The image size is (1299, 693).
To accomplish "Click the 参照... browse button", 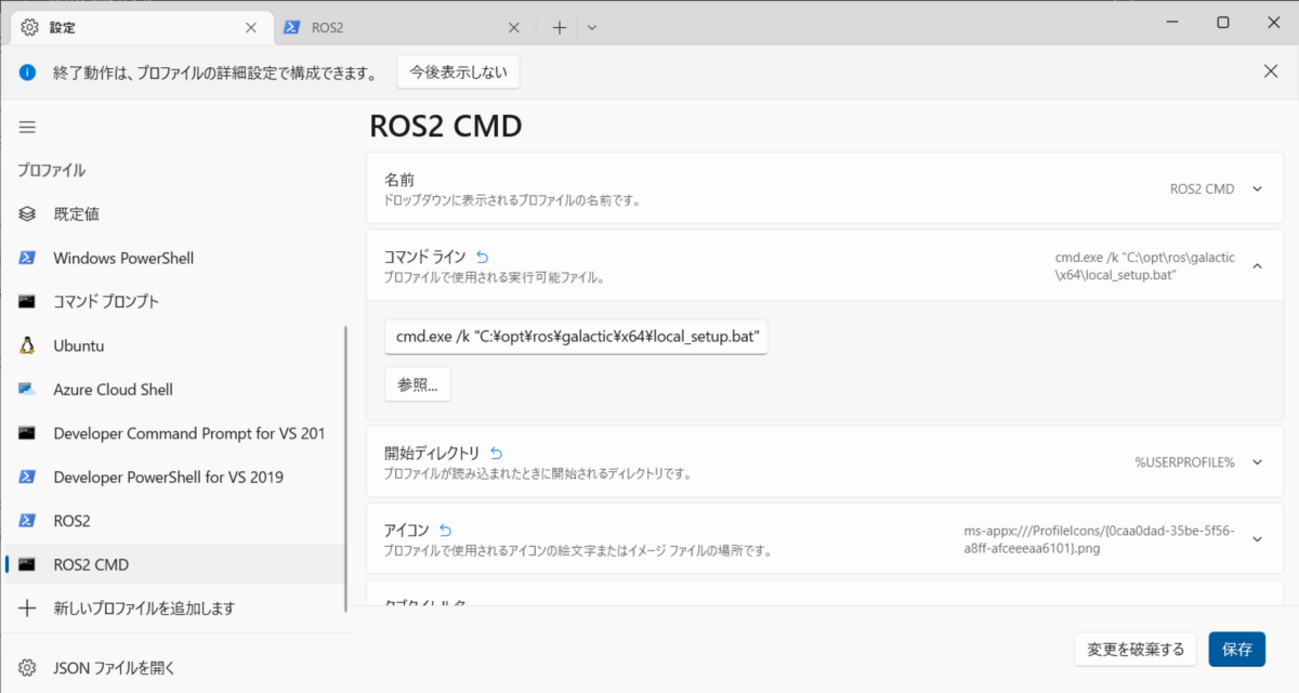I will tap(417, 385).
